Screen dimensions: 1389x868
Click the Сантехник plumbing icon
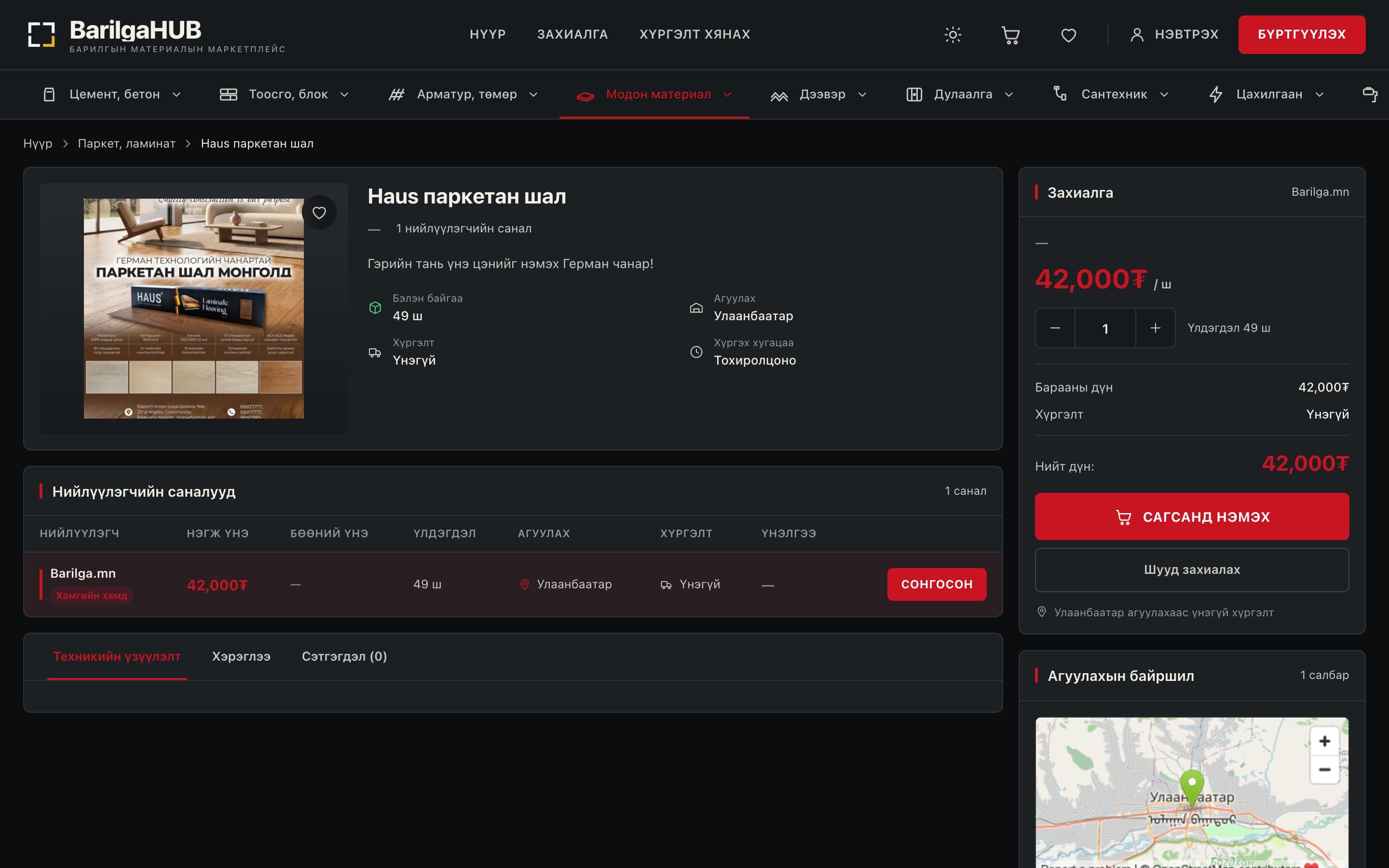point(1061,94)
